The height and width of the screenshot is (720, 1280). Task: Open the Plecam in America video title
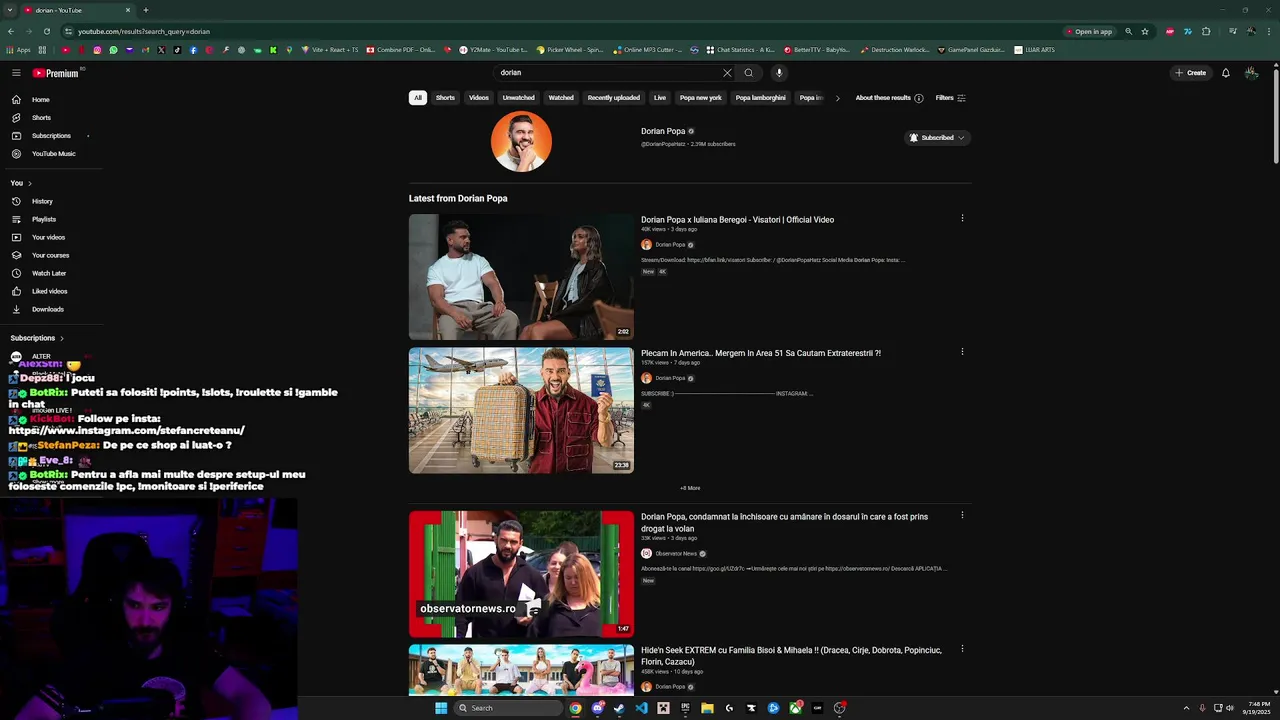[761, 353]
